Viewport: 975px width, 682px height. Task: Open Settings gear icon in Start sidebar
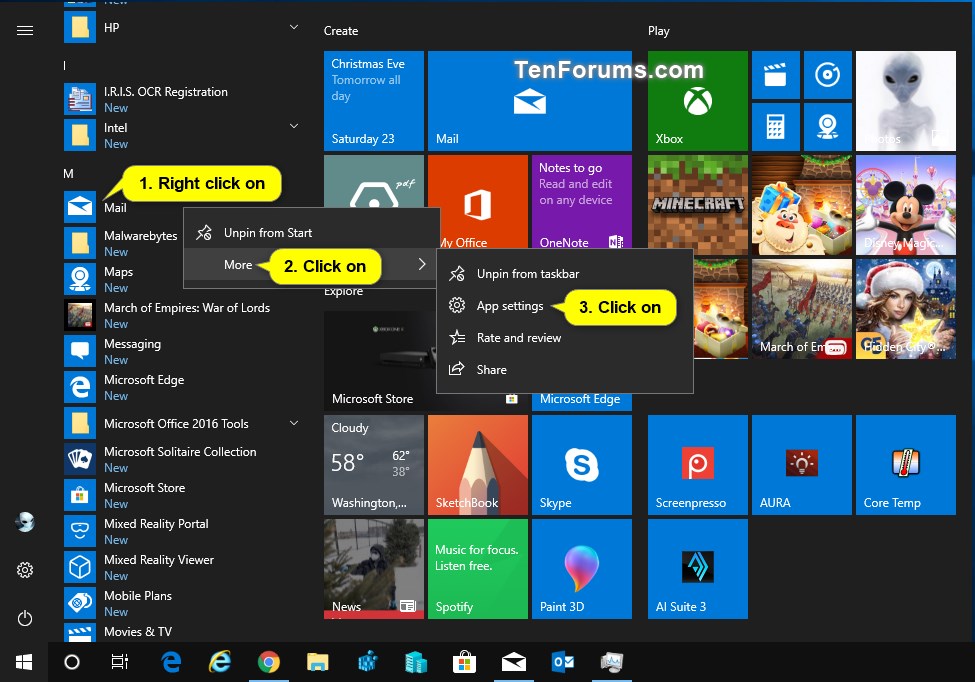25,570
